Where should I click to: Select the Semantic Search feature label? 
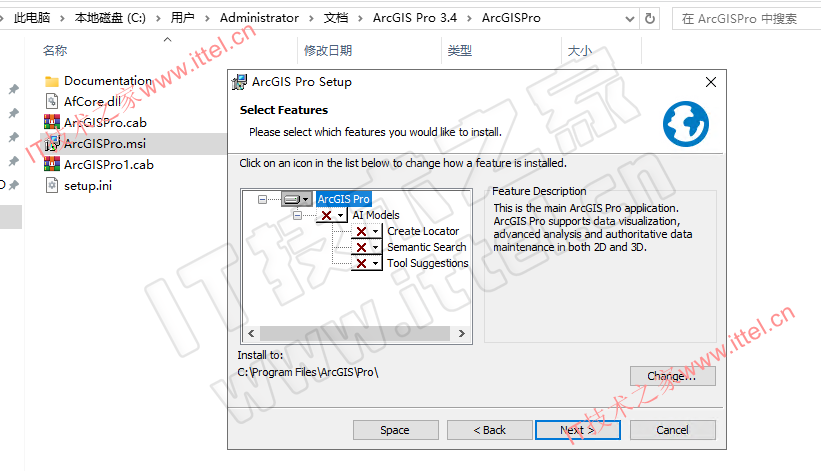[x=426, y=247]
